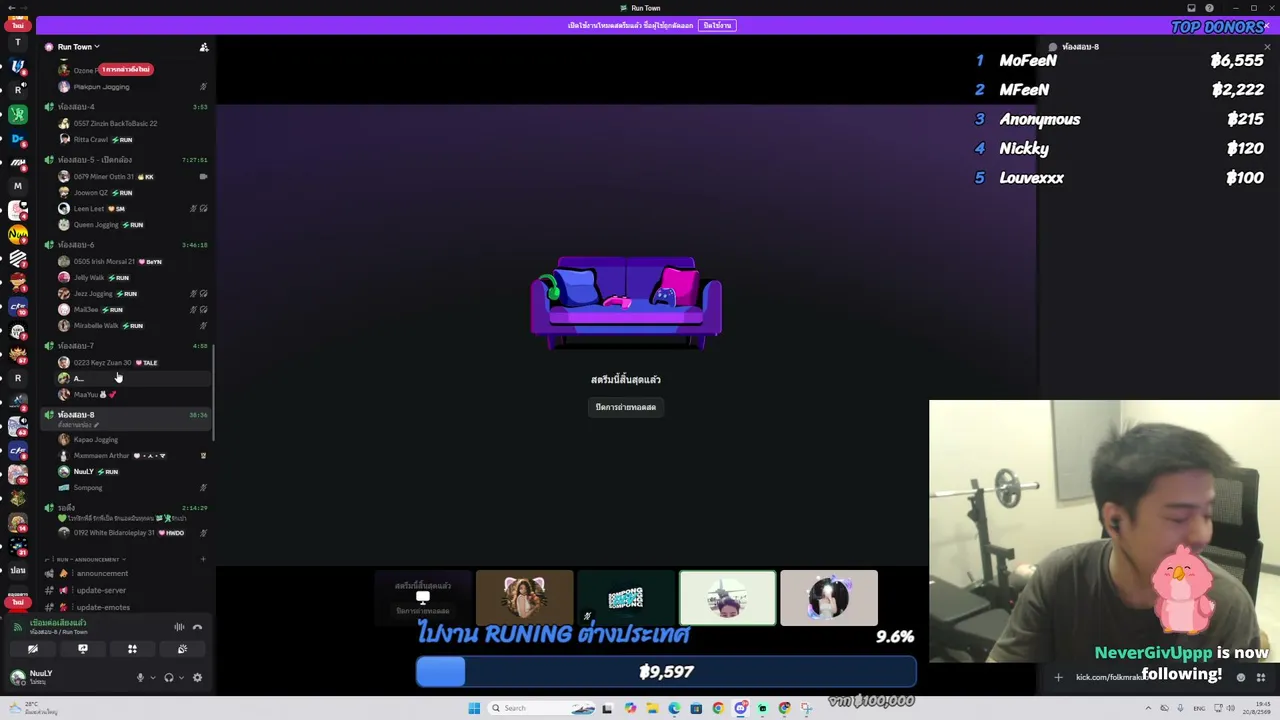
Task: Open Discord from the taskbar
Action: (740, 708)
